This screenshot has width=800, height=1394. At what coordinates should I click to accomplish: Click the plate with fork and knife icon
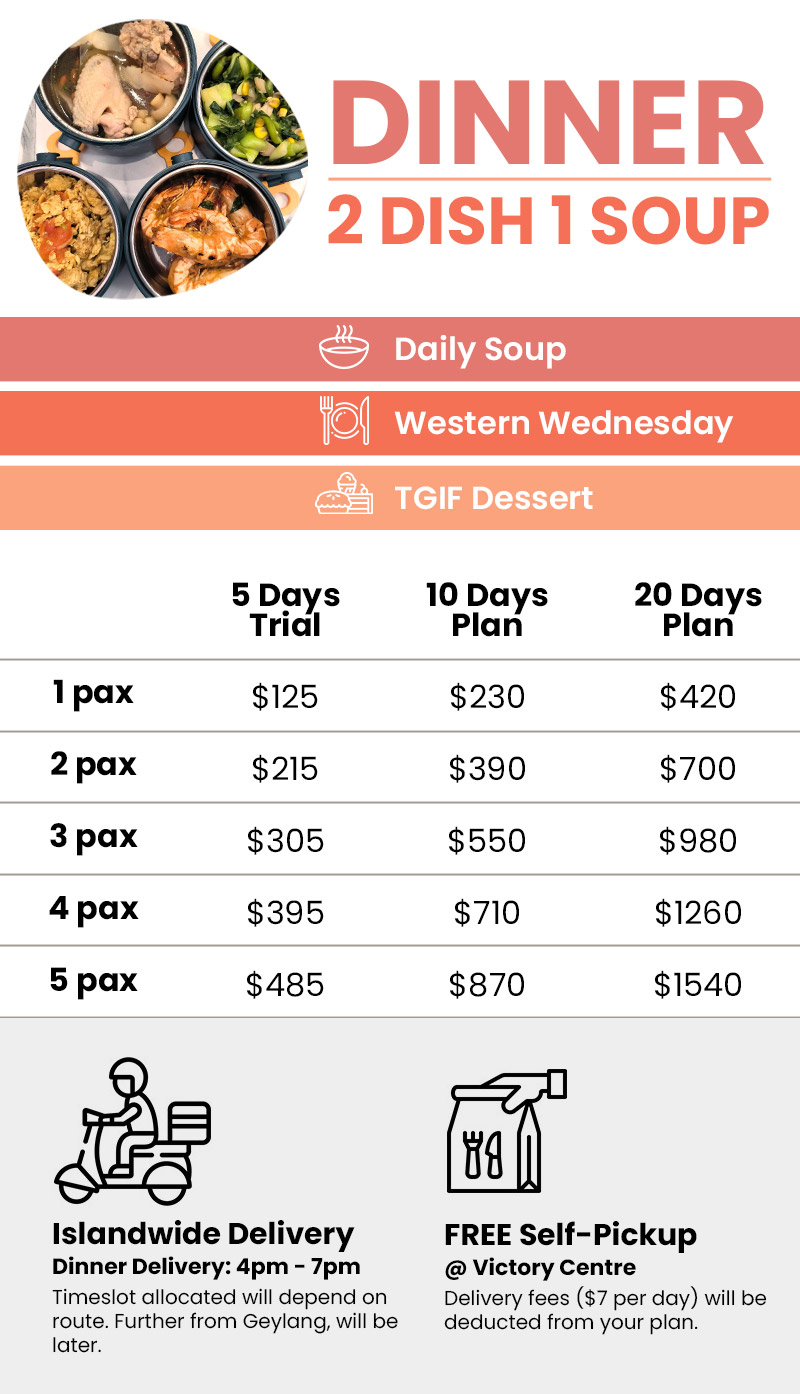click(345, 420)
